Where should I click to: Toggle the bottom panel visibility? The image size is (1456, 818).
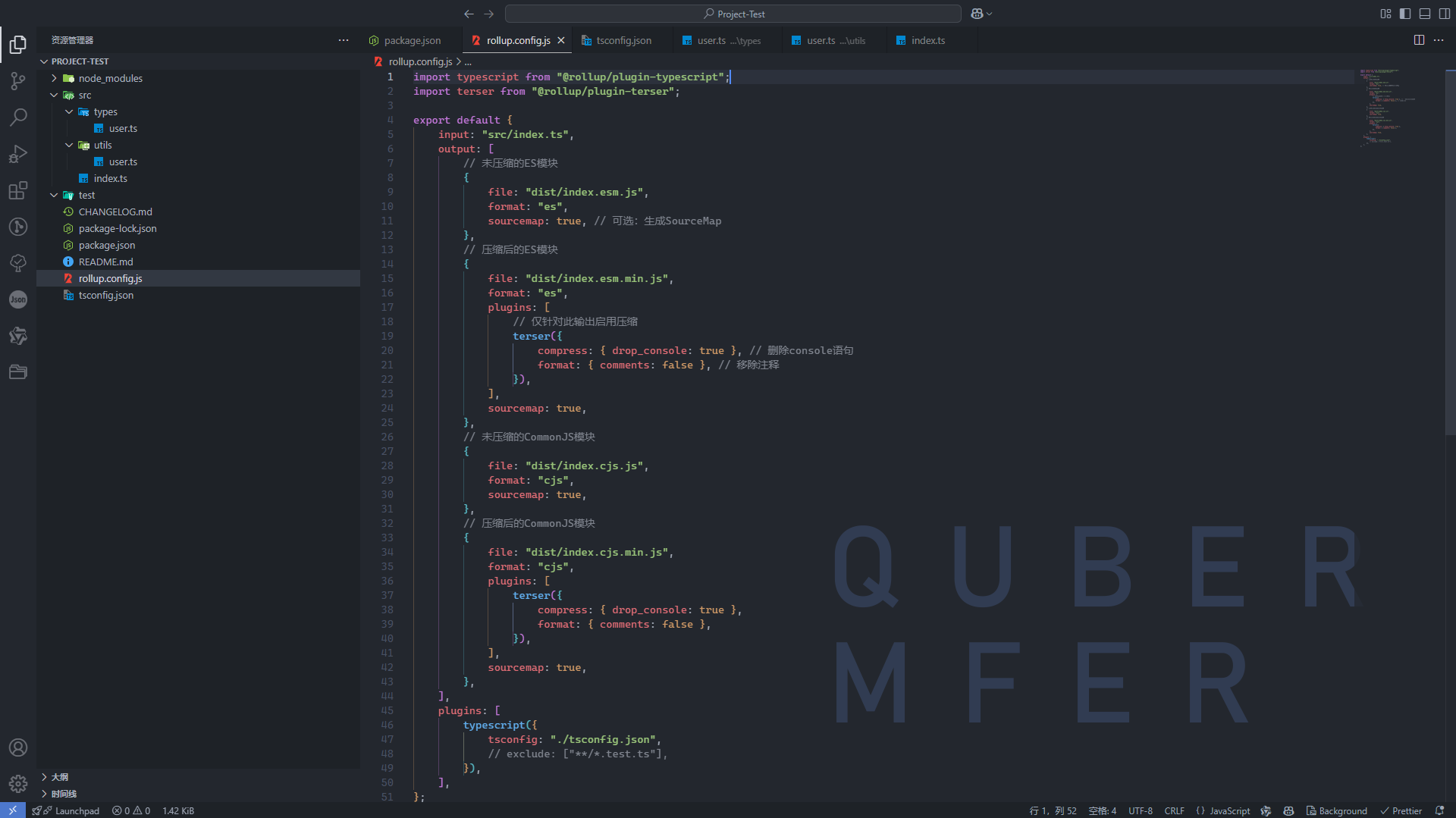1425,14
